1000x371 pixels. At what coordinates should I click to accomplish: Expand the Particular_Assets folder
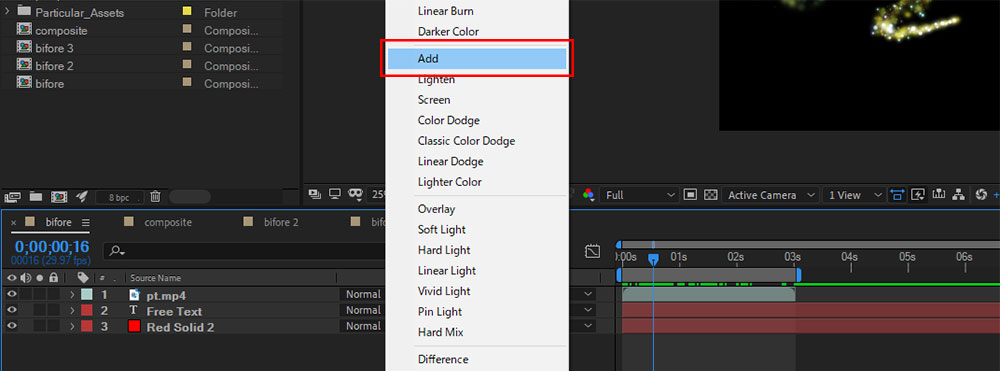[x=7, y=11]
